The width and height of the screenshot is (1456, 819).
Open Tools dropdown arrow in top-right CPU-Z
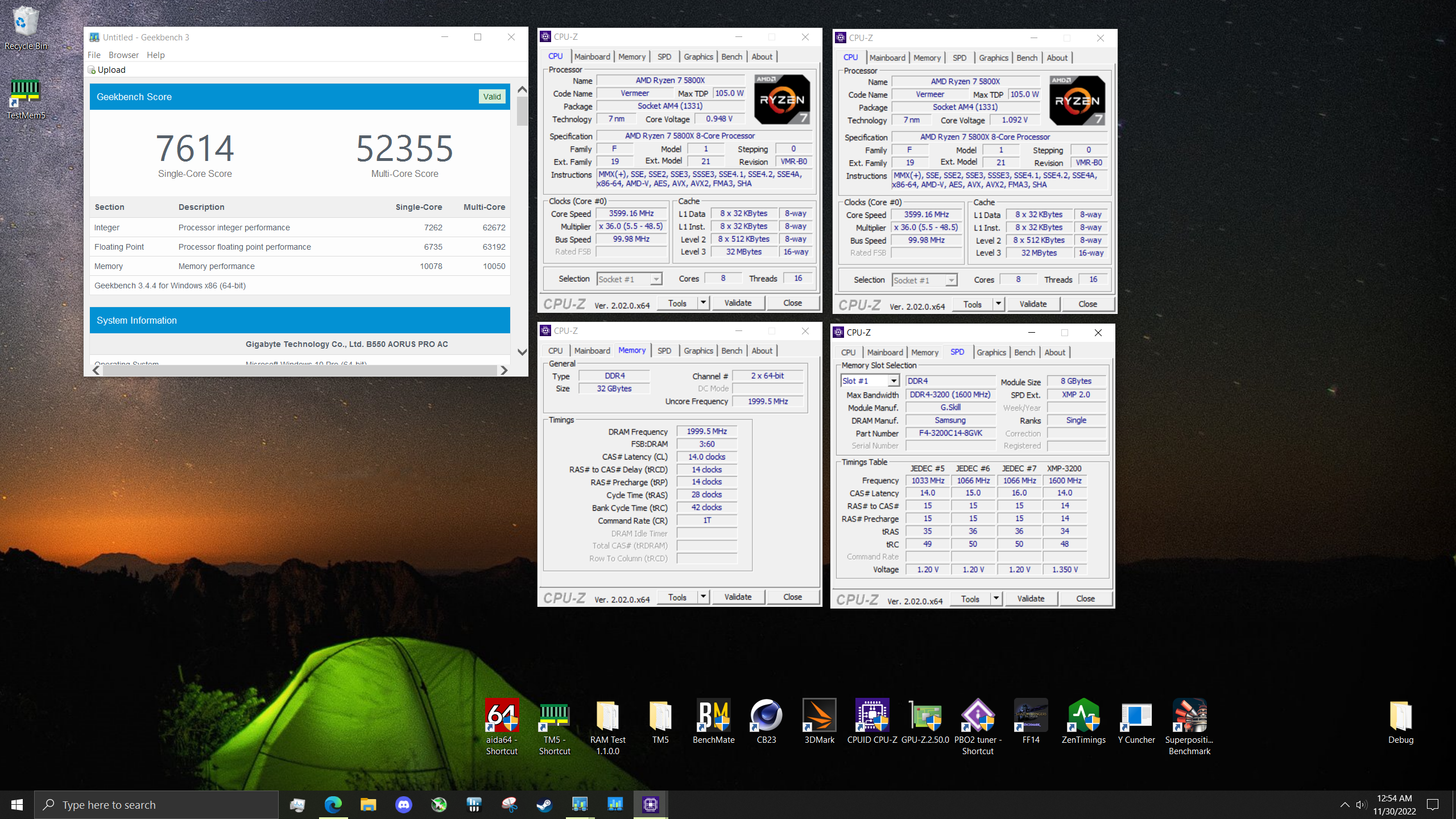tap(998, 304)
